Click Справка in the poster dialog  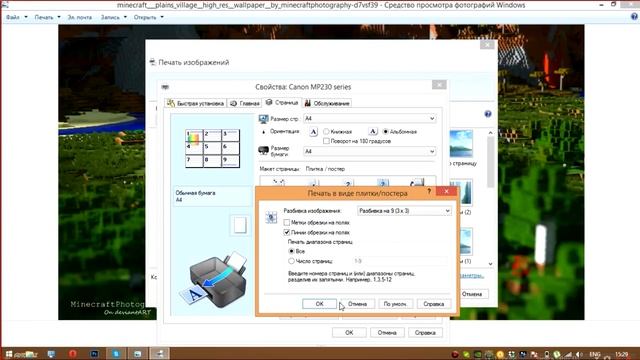pyautogui.click(x=433, y=304)
